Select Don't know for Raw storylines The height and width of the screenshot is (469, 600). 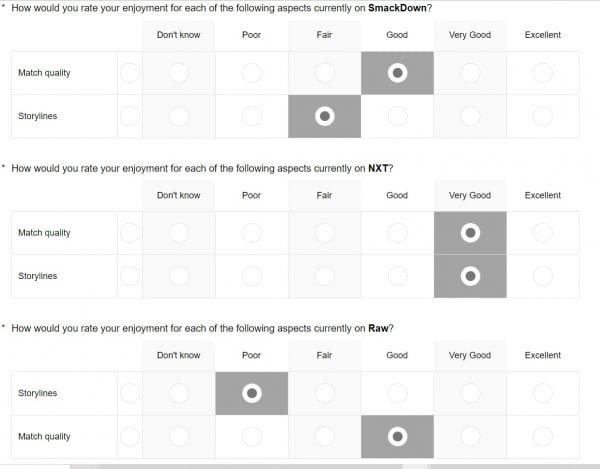(x=179, y=393)
